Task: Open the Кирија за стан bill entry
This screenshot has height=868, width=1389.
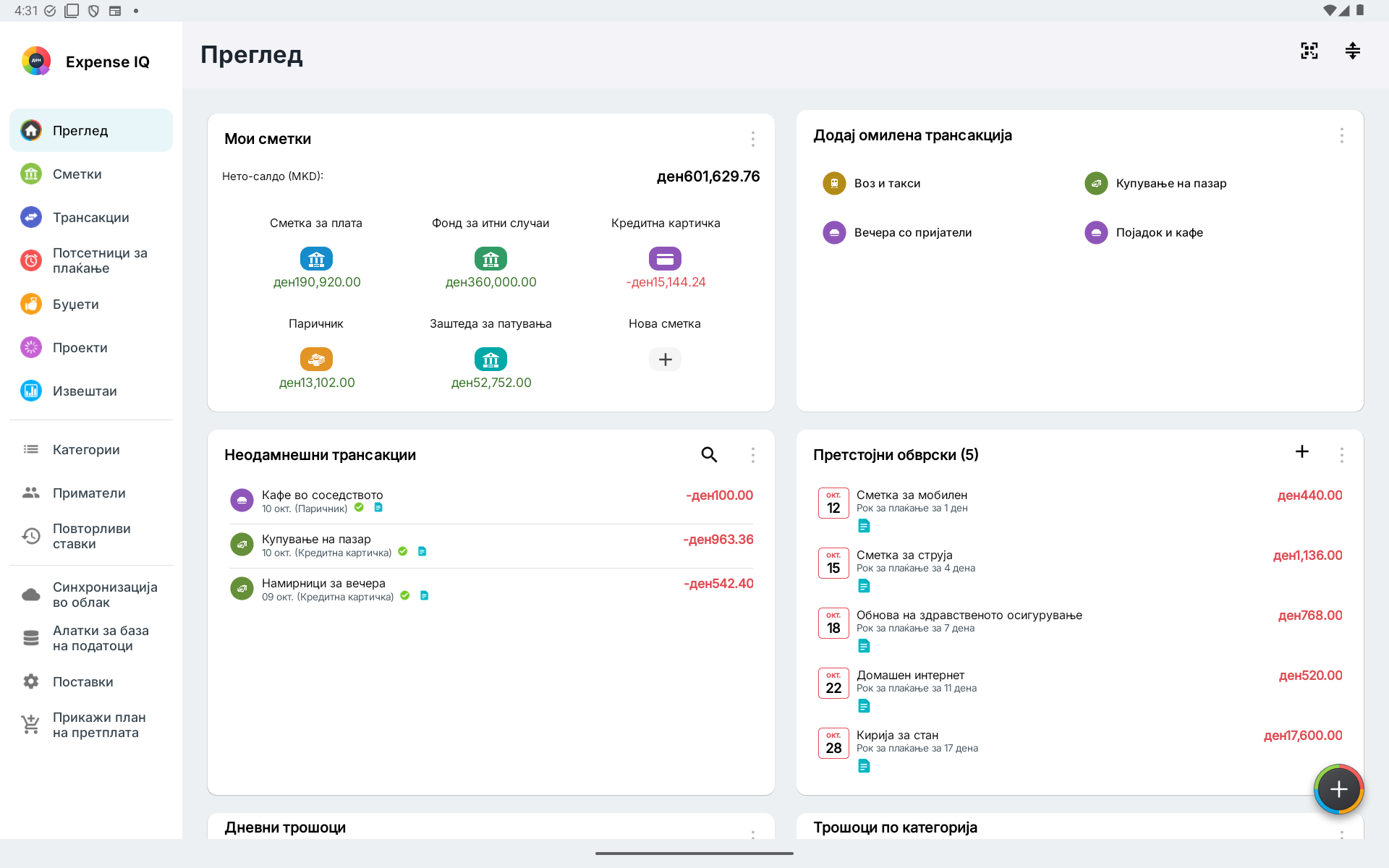Action: [1079, 749]
